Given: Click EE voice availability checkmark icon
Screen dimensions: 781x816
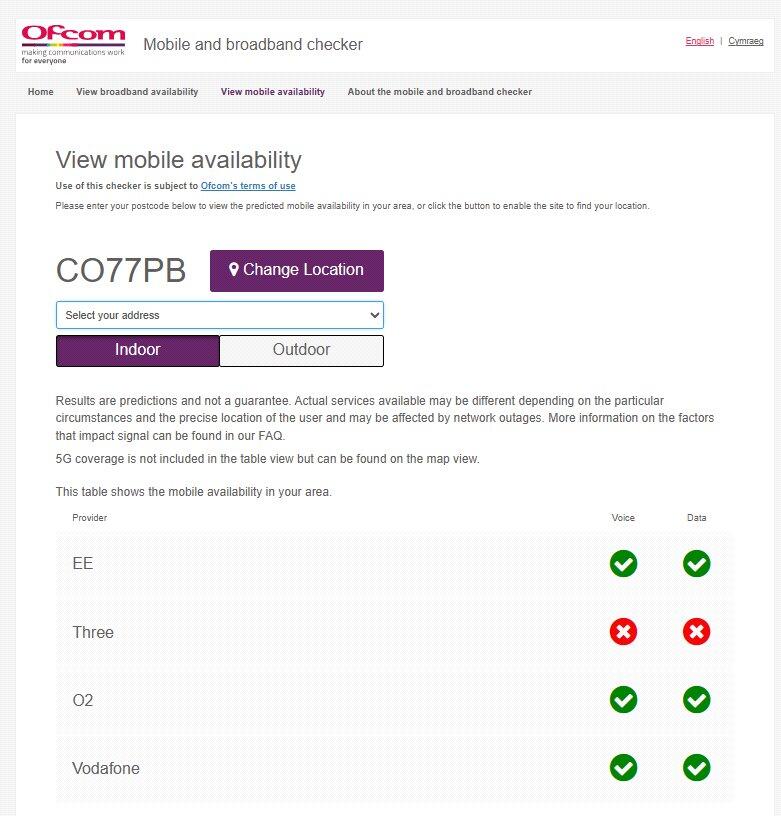Looking at the screenshot, I should (x=623, y=564).
